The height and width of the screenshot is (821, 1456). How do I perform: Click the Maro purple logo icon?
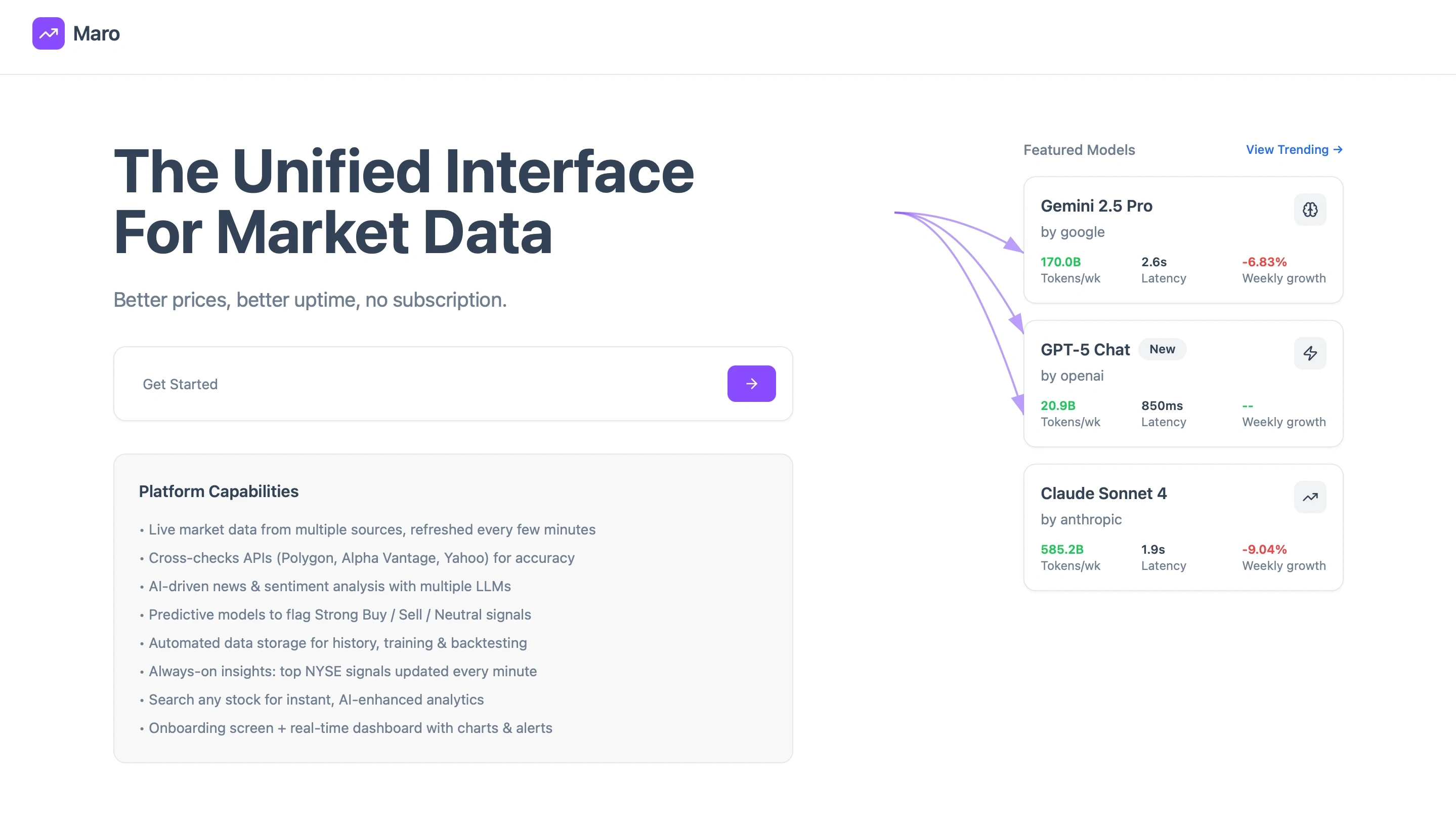(x=48, y=33)
